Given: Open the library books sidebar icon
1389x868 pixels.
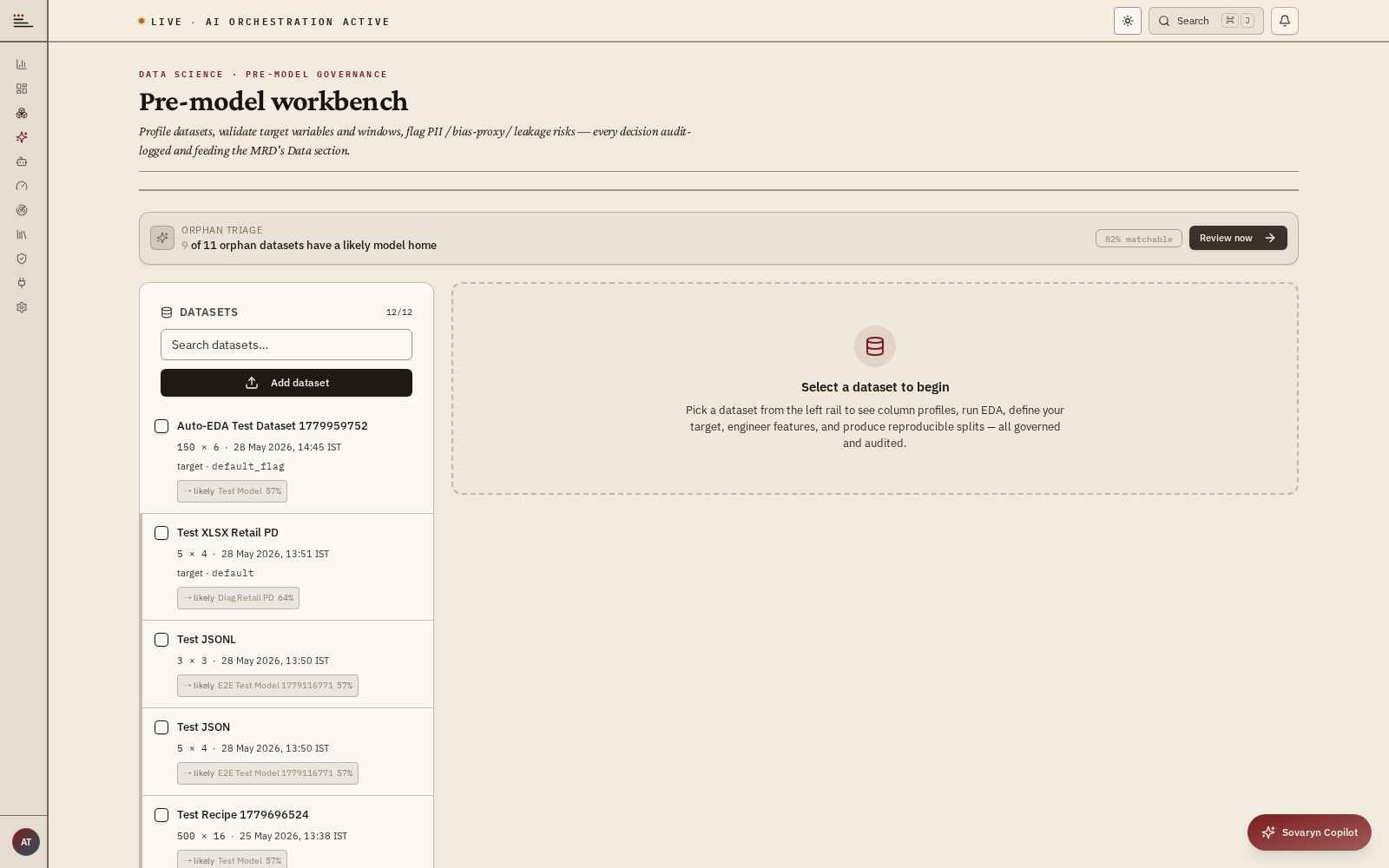Looking at the screenshot, I should [22, 234].
